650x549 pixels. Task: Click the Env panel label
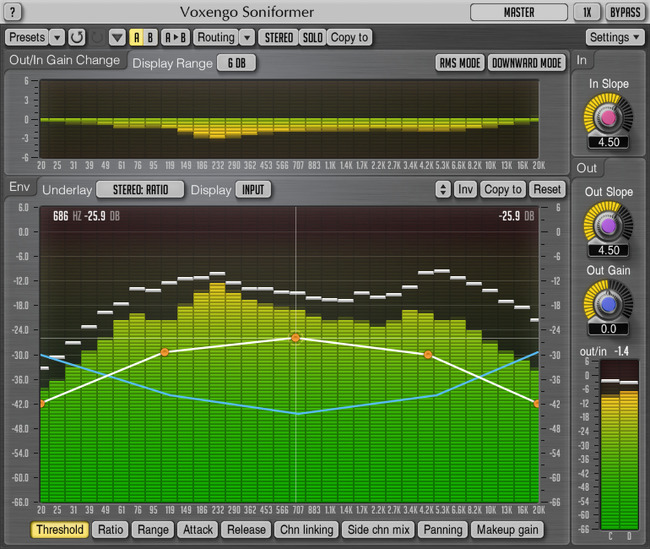[19, 187]
